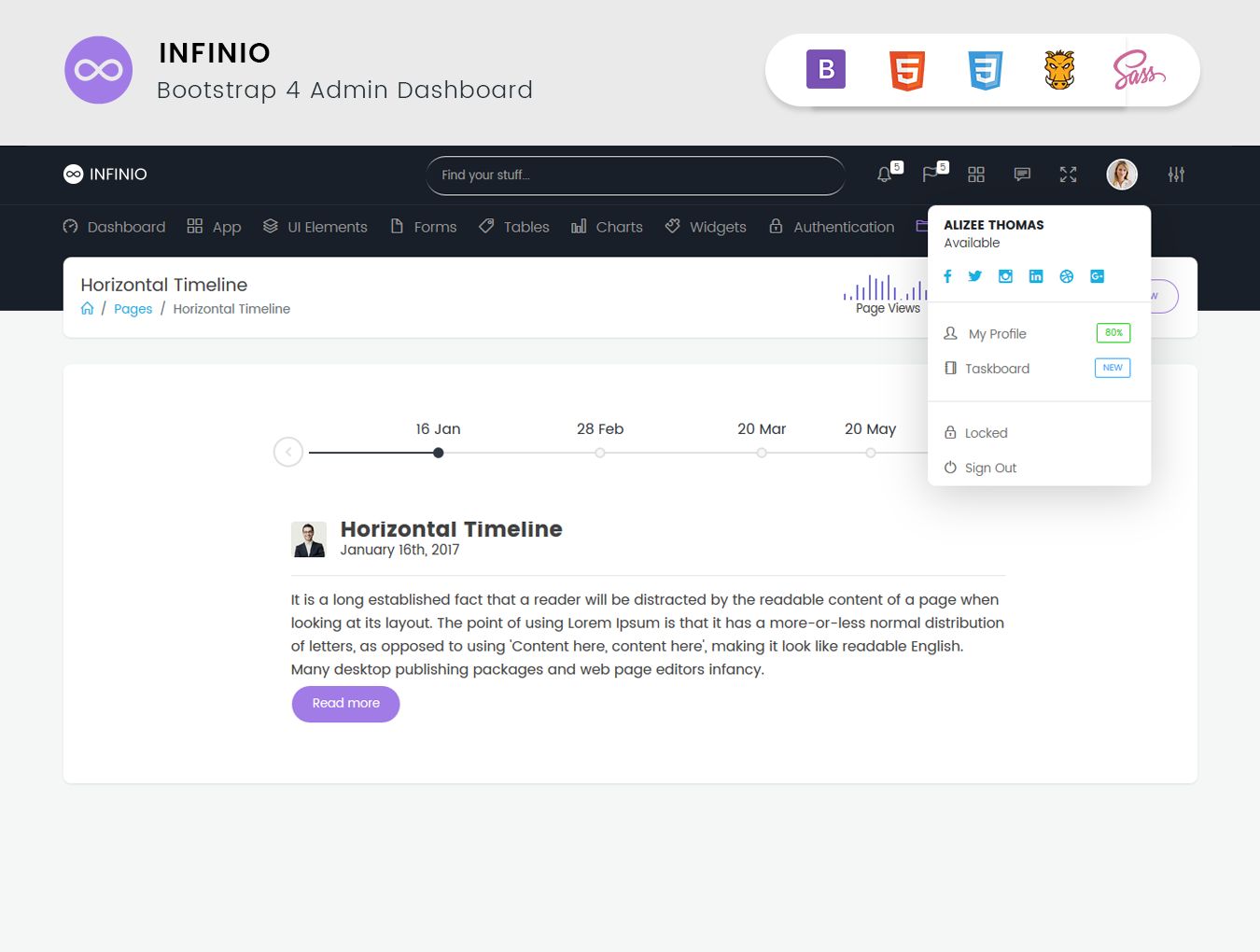Open the Forms menu
This screenshot has height=952, width=1260.
(423, 227)
